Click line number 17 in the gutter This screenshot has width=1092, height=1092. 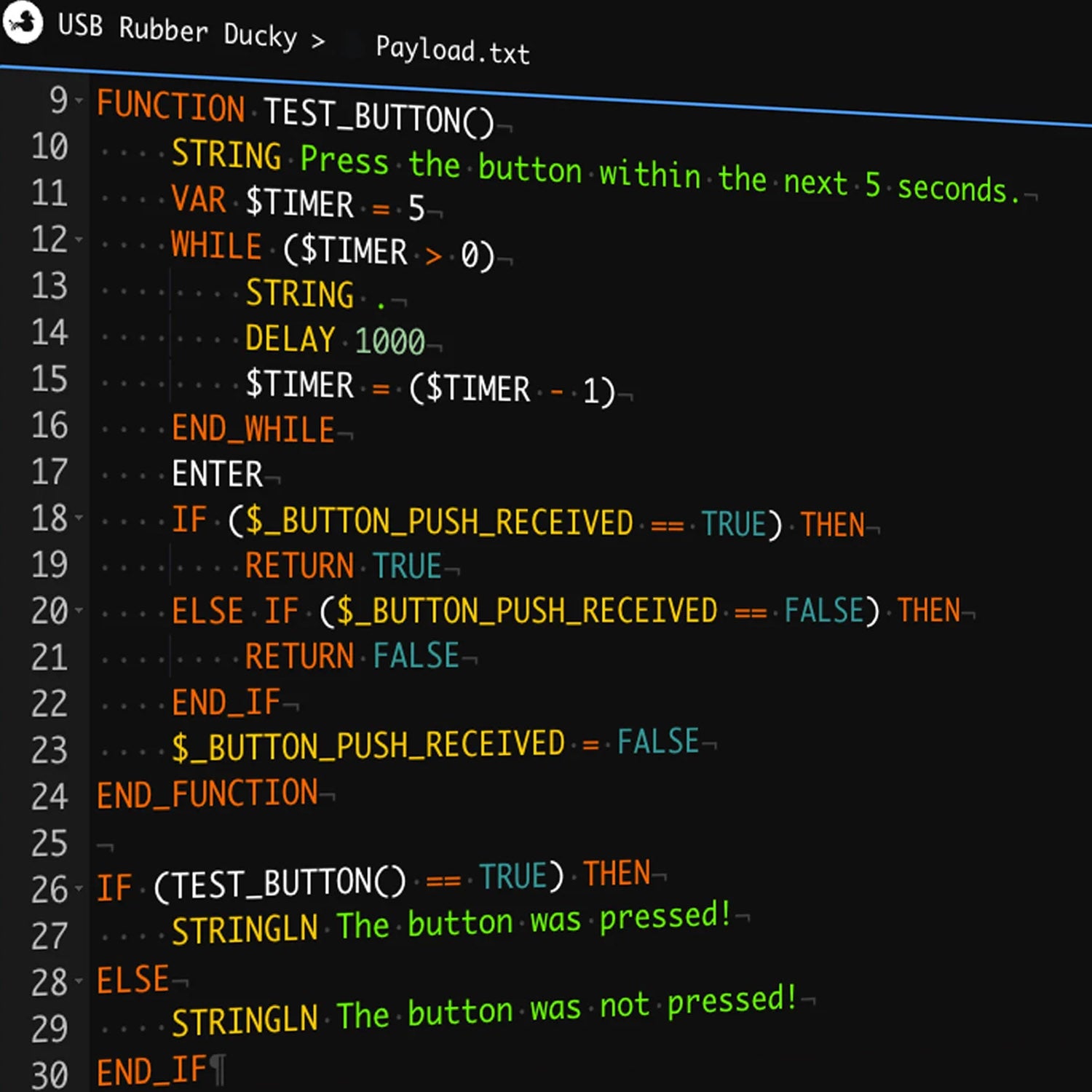pos(49,472)
